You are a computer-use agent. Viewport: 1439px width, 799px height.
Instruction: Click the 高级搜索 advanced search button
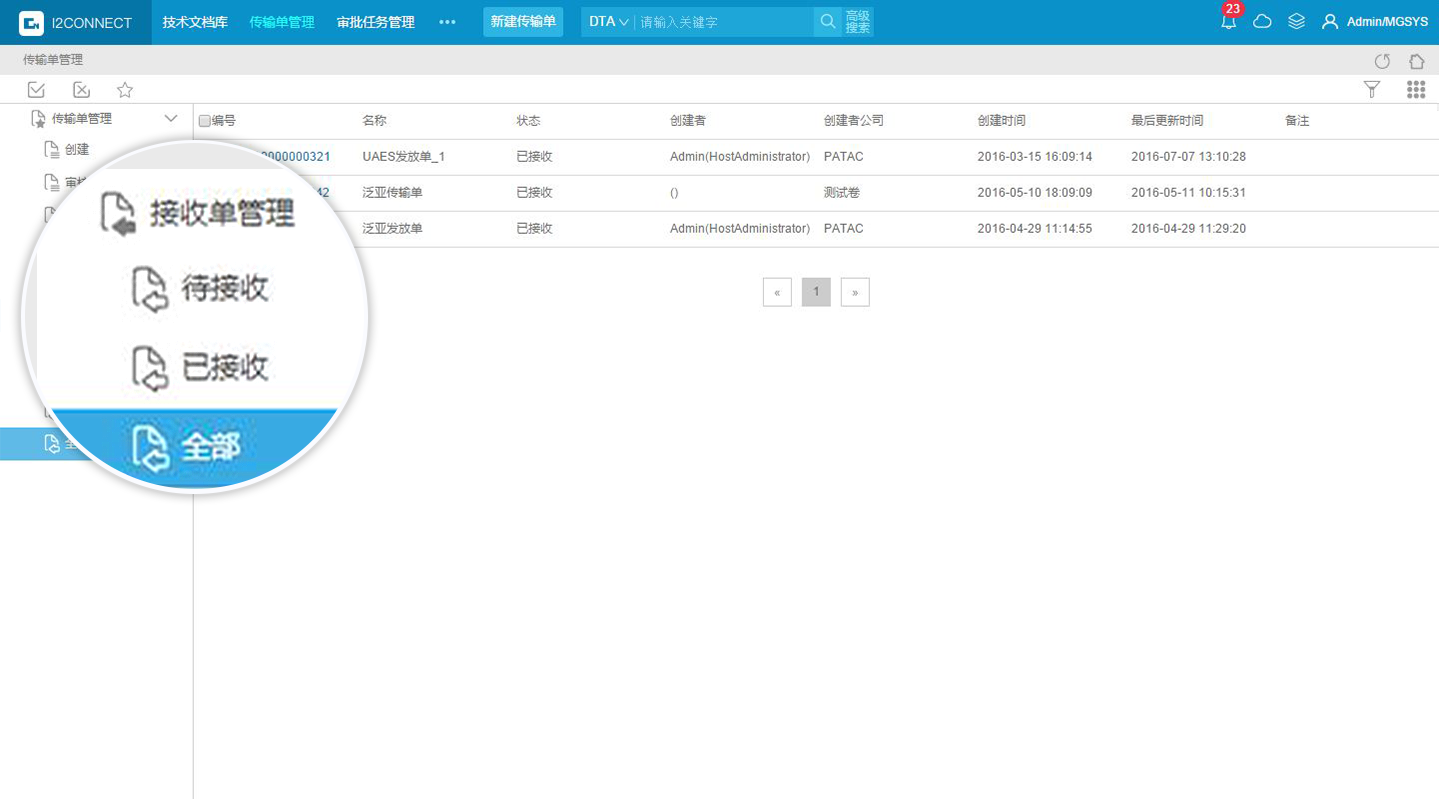pyautogui.click(x=857, y=22)
